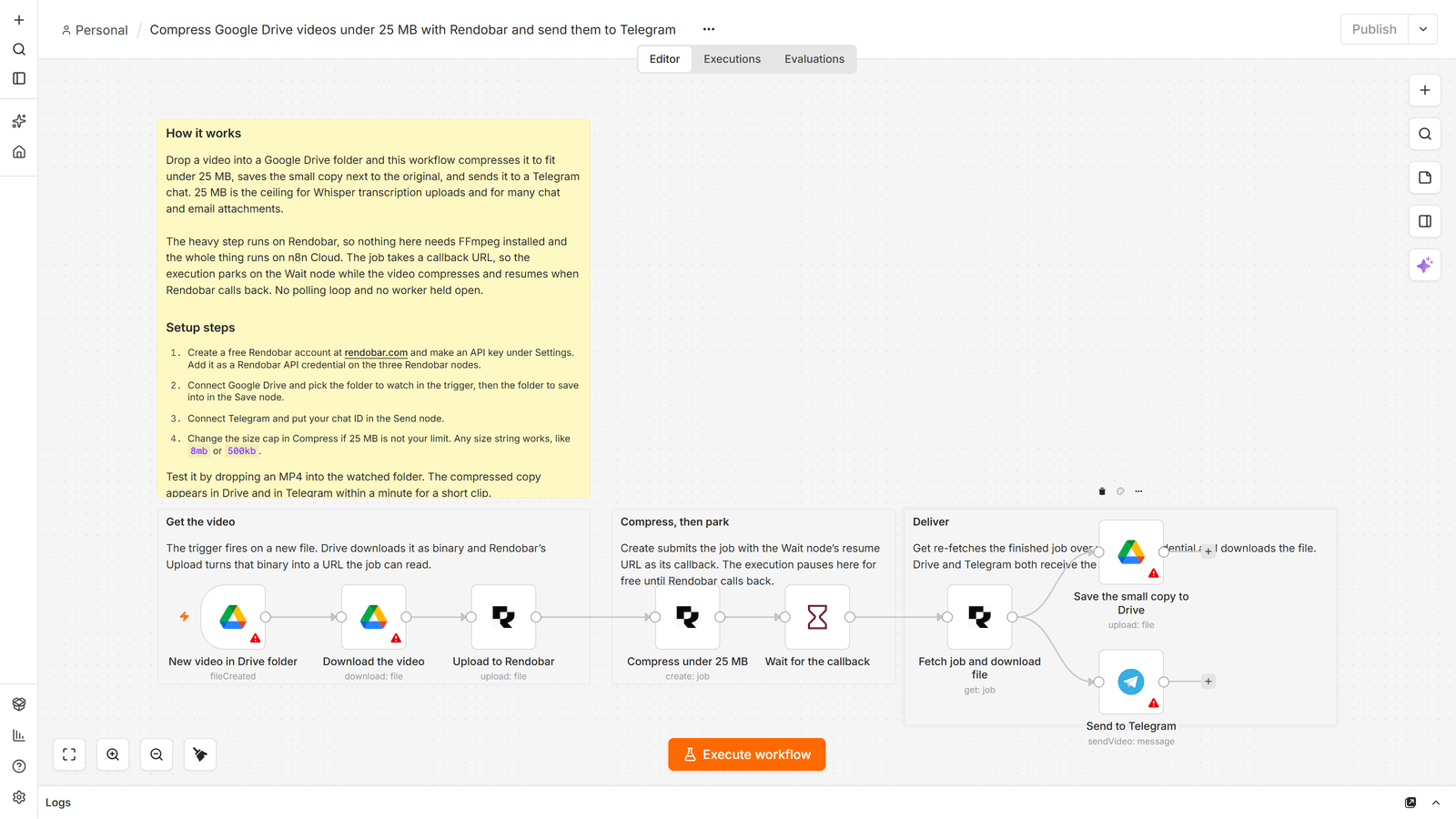
Task: Click the Logs label at the bottom
Action: [58, 803]
